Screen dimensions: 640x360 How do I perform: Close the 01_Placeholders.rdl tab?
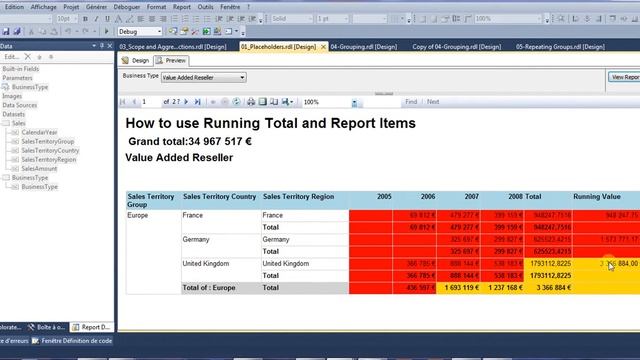pos(323,47)
